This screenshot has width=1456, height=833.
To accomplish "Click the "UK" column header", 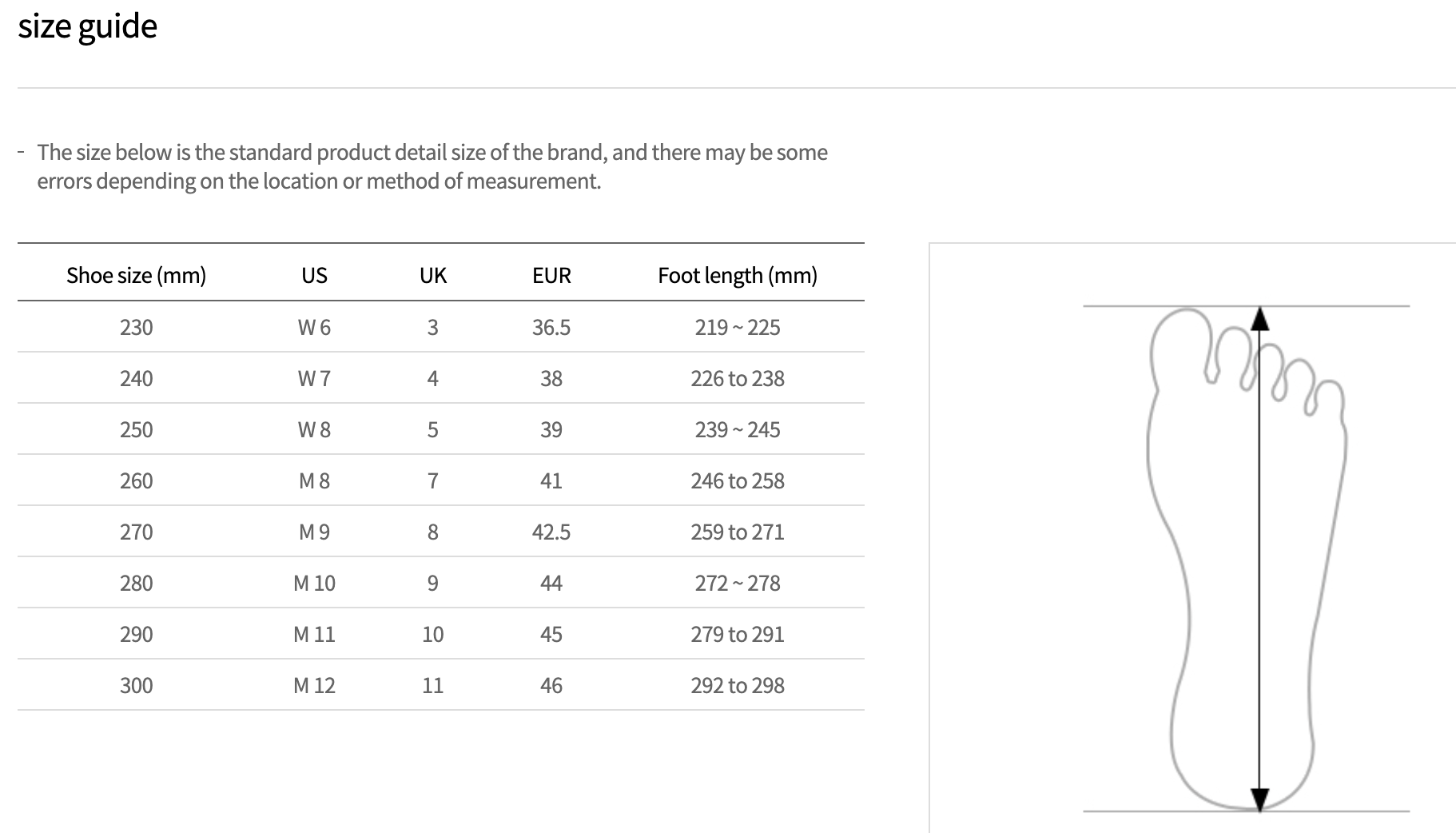I will (x=432, y=276).
